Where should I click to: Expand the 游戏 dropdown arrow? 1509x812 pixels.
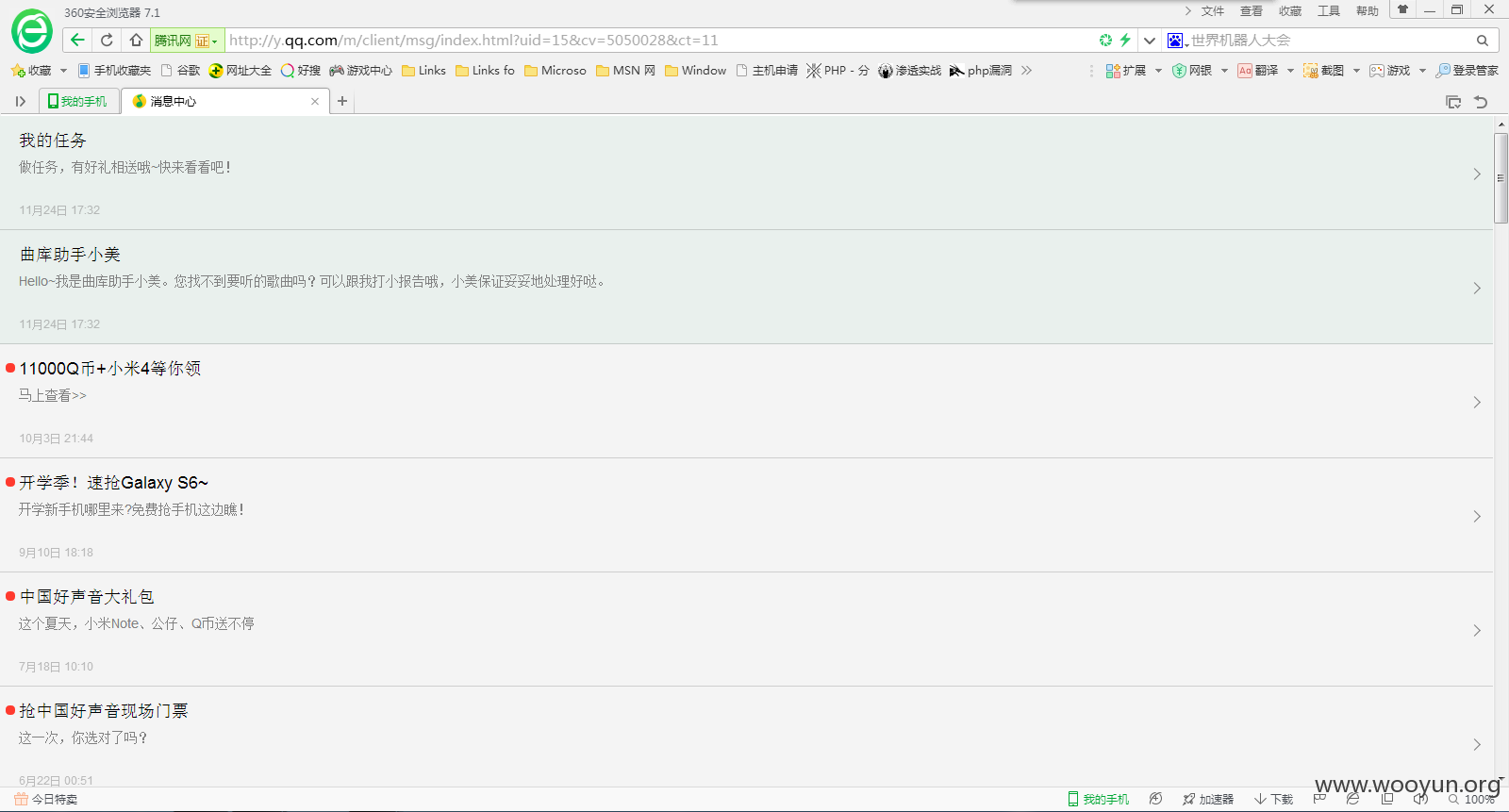coord(1422,71)
